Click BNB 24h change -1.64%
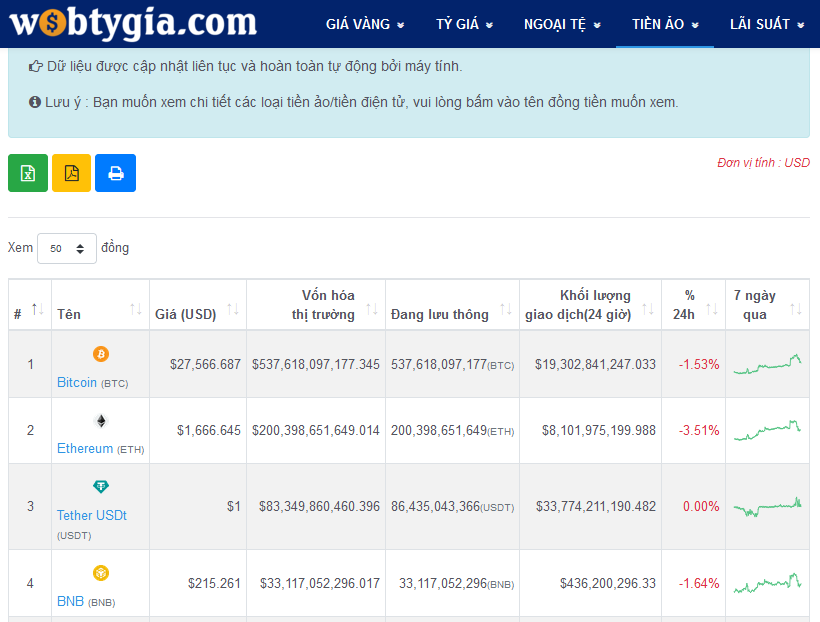Screen dimensions: 820x622 click(x=699, y=583)
